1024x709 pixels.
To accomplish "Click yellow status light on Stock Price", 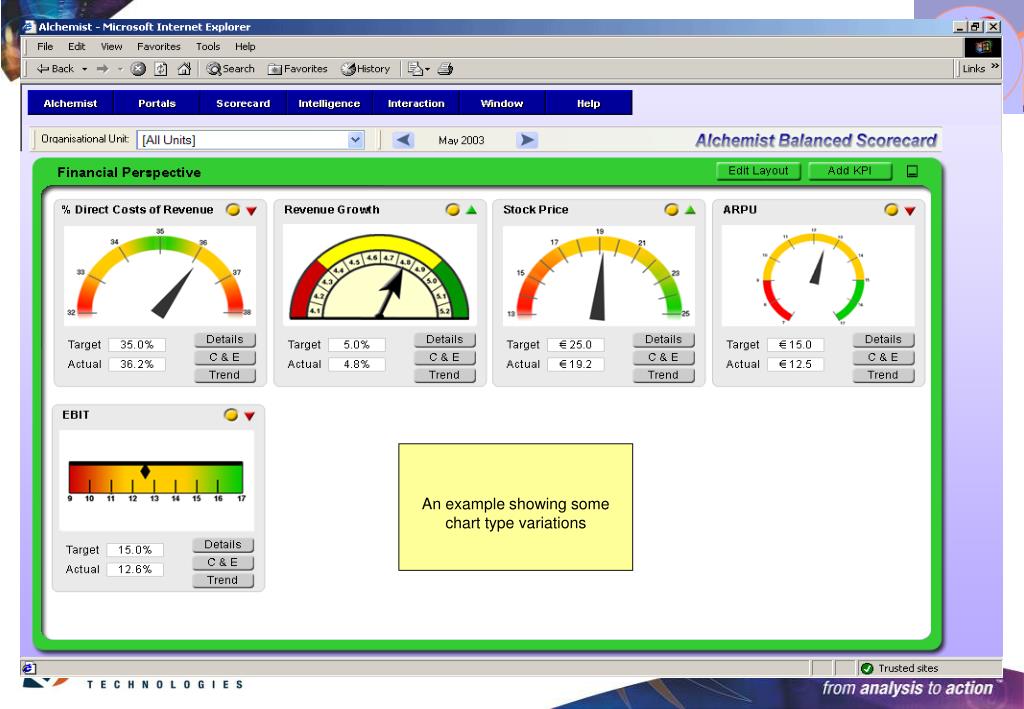I will [671, 210].
